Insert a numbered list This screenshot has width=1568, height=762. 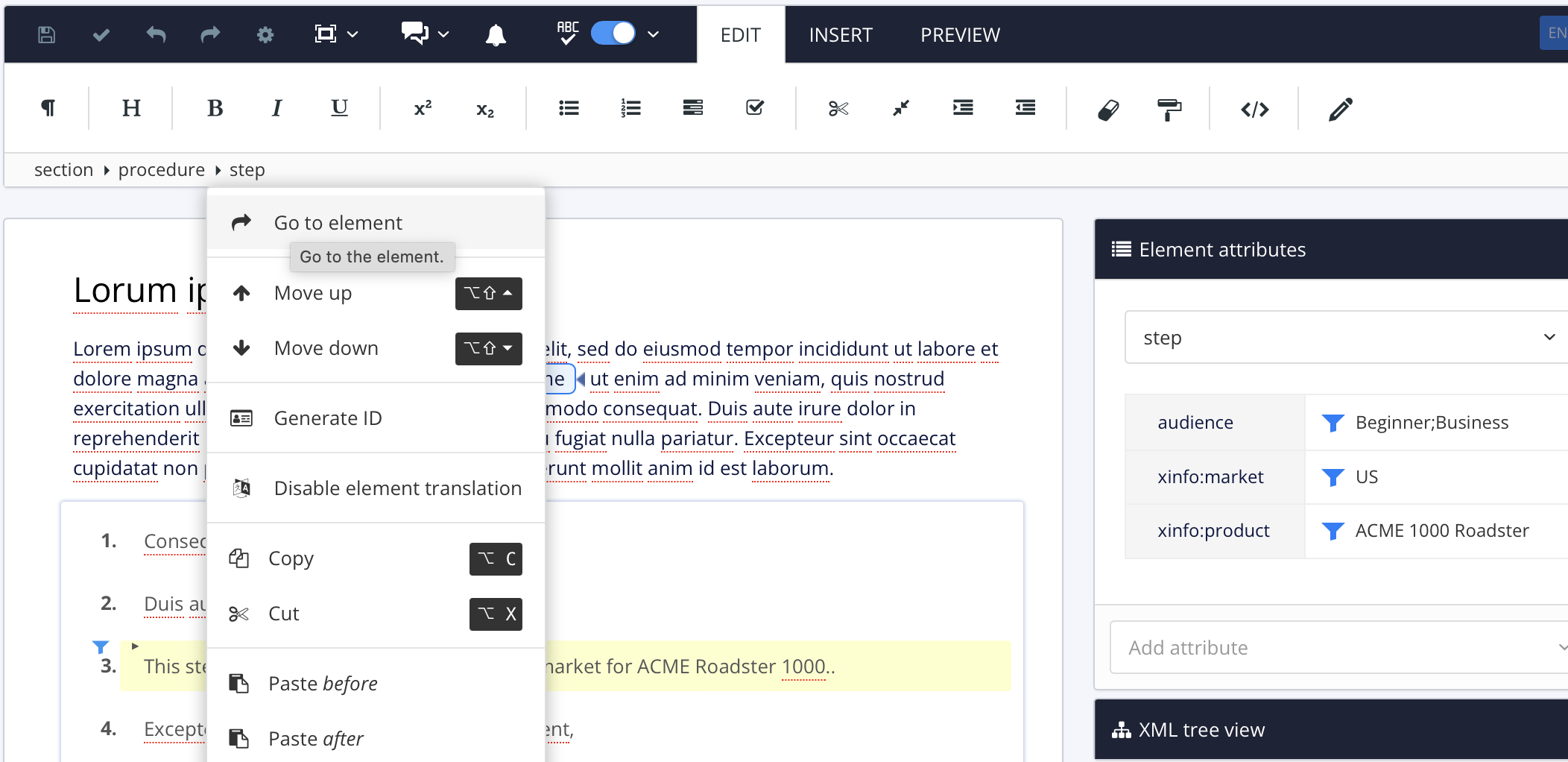click(x=630, y=109)
